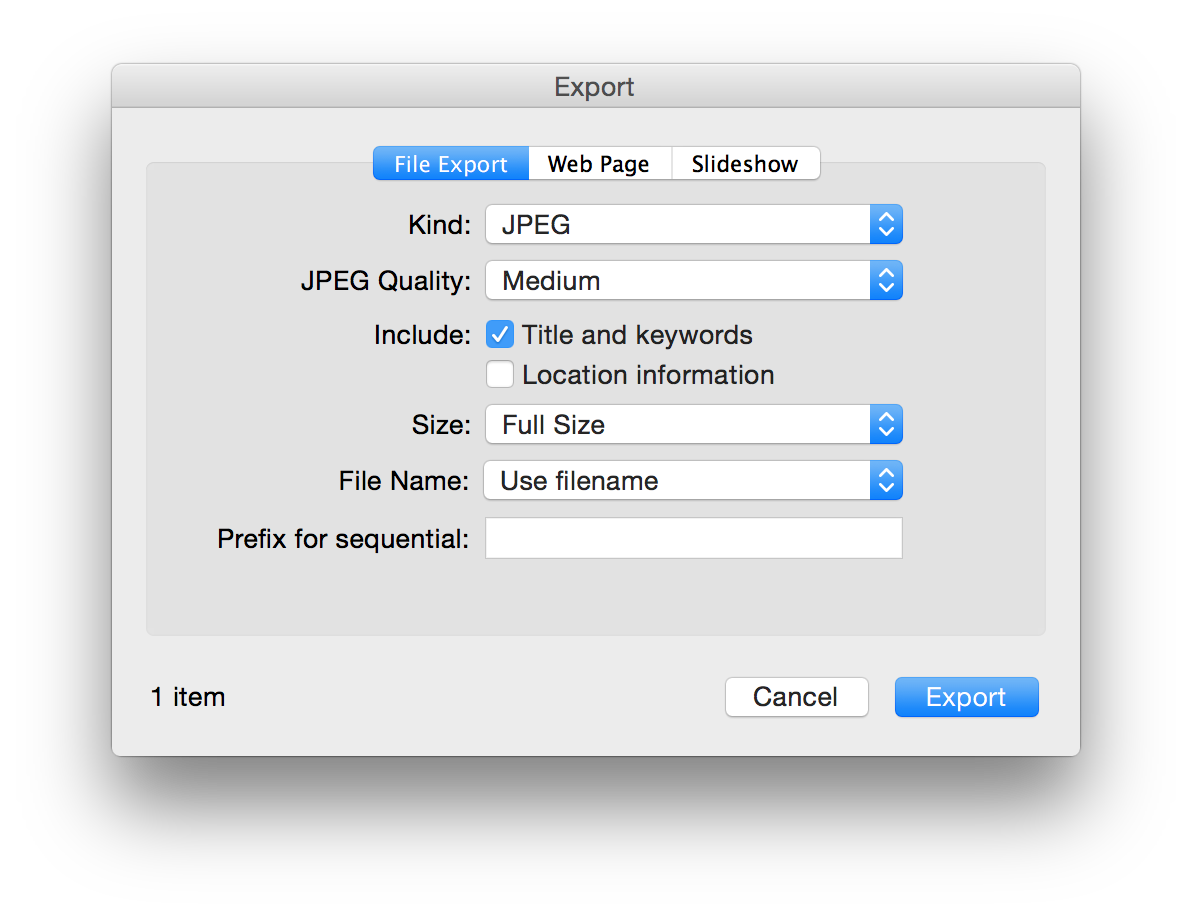Click the Export dialog title bar
The height and width of the screenshot is (916, 1192).
[595, 87]
